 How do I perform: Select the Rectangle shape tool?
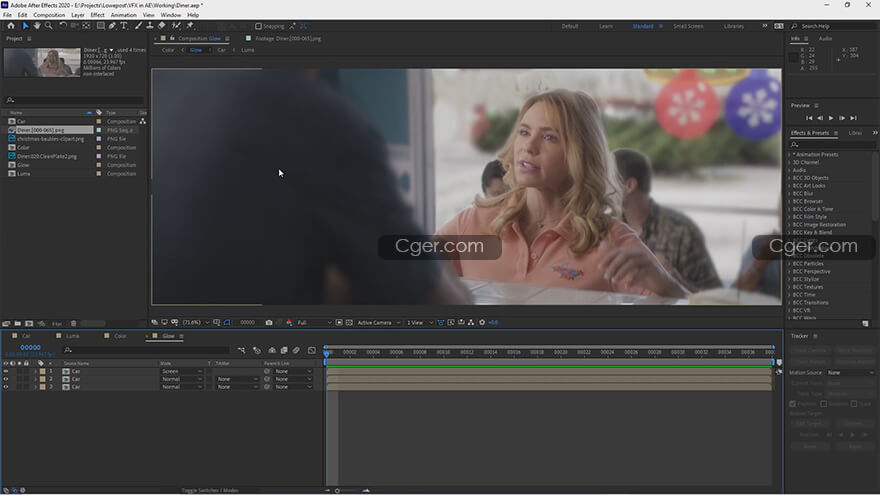[100, 26]
